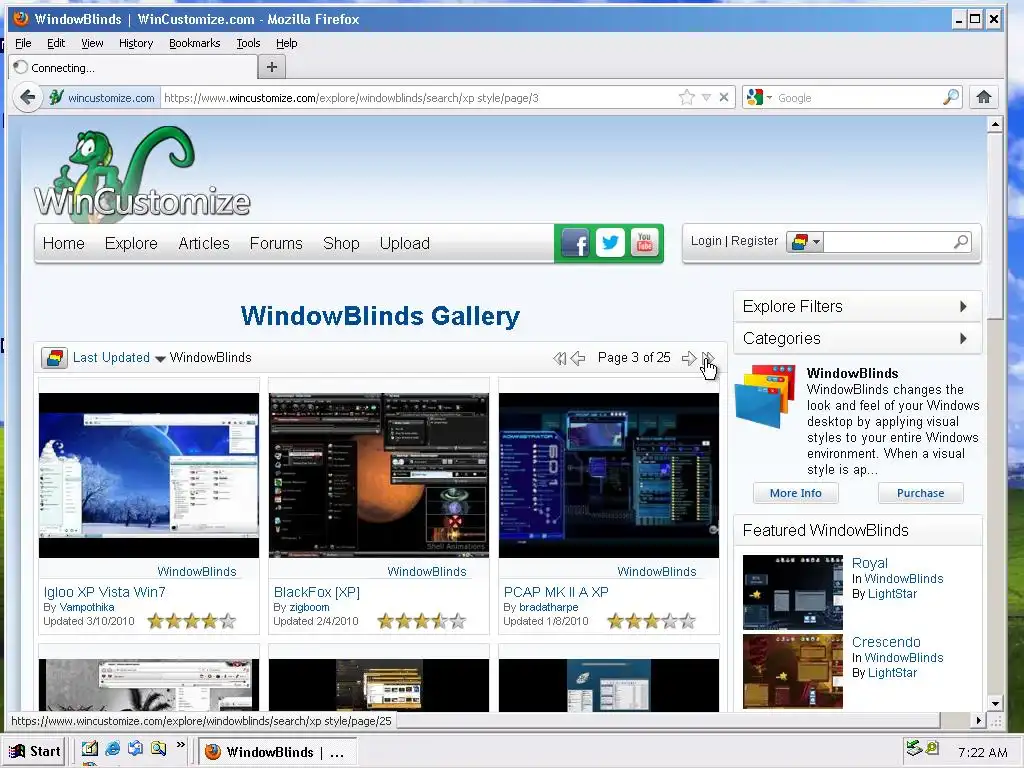Open the site search category dropdown
The image size is (1024, 768).
[805, 242]
